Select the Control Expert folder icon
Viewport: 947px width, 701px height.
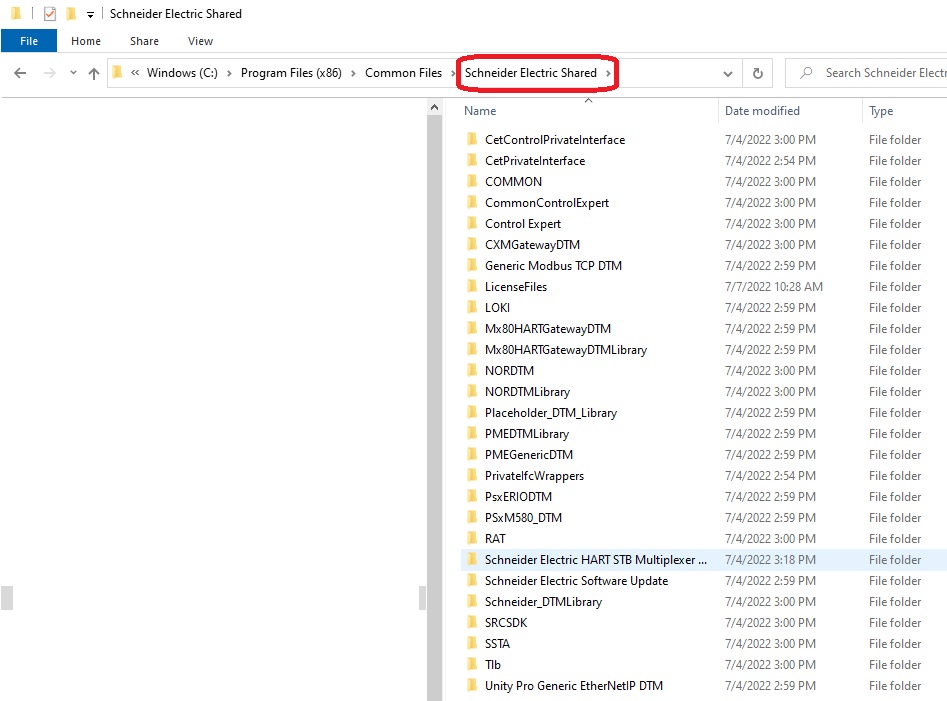[472, 223]
